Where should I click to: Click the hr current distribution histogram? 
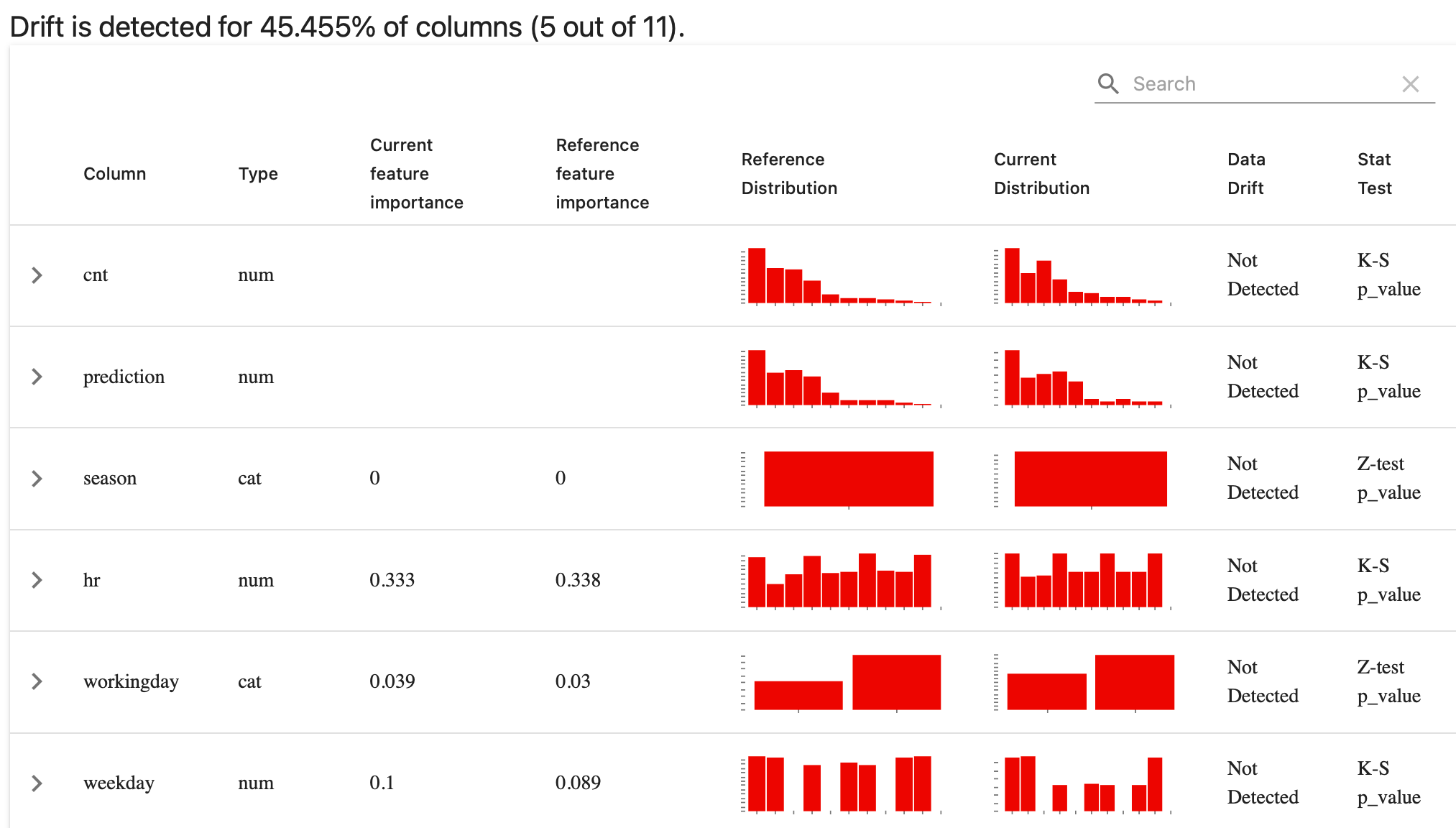[1082, 580]
